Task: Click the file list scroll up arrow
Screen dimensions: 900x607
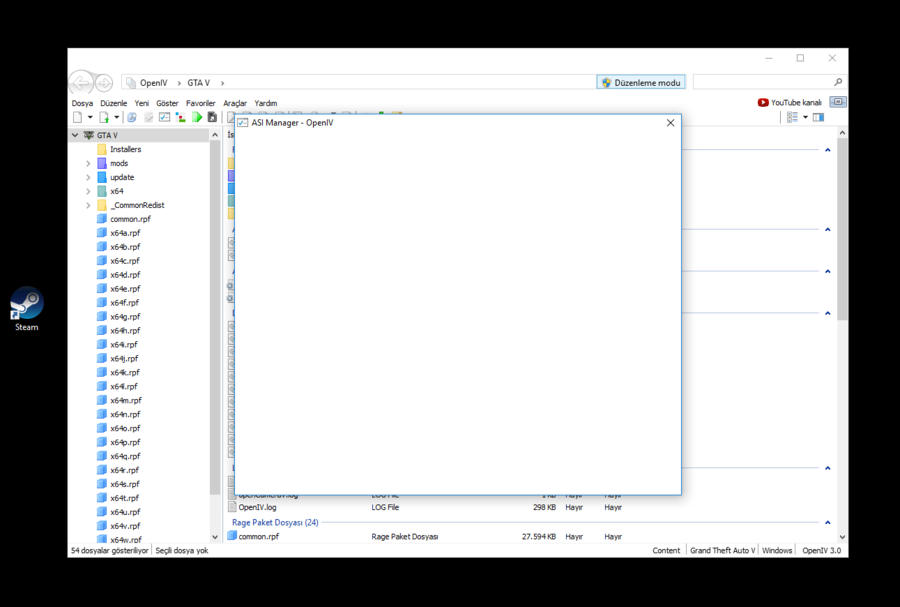Action: [842, 133]
